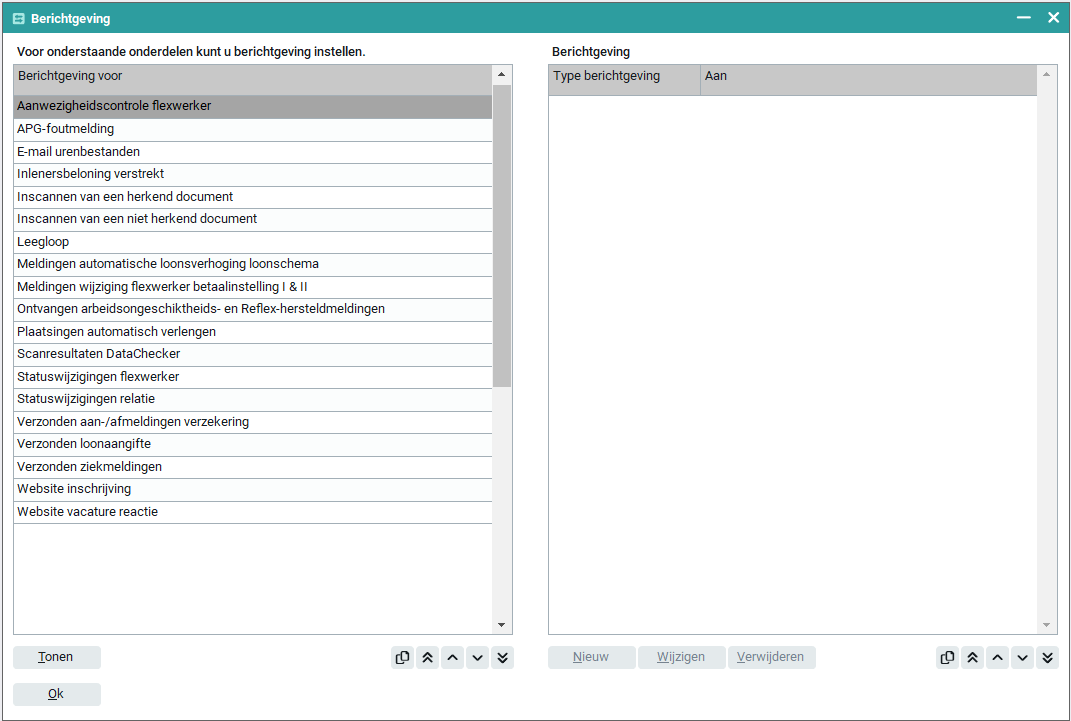Confirm with the Ok button
This screenshot has width=1071, height=721.
tap(57, 694)
